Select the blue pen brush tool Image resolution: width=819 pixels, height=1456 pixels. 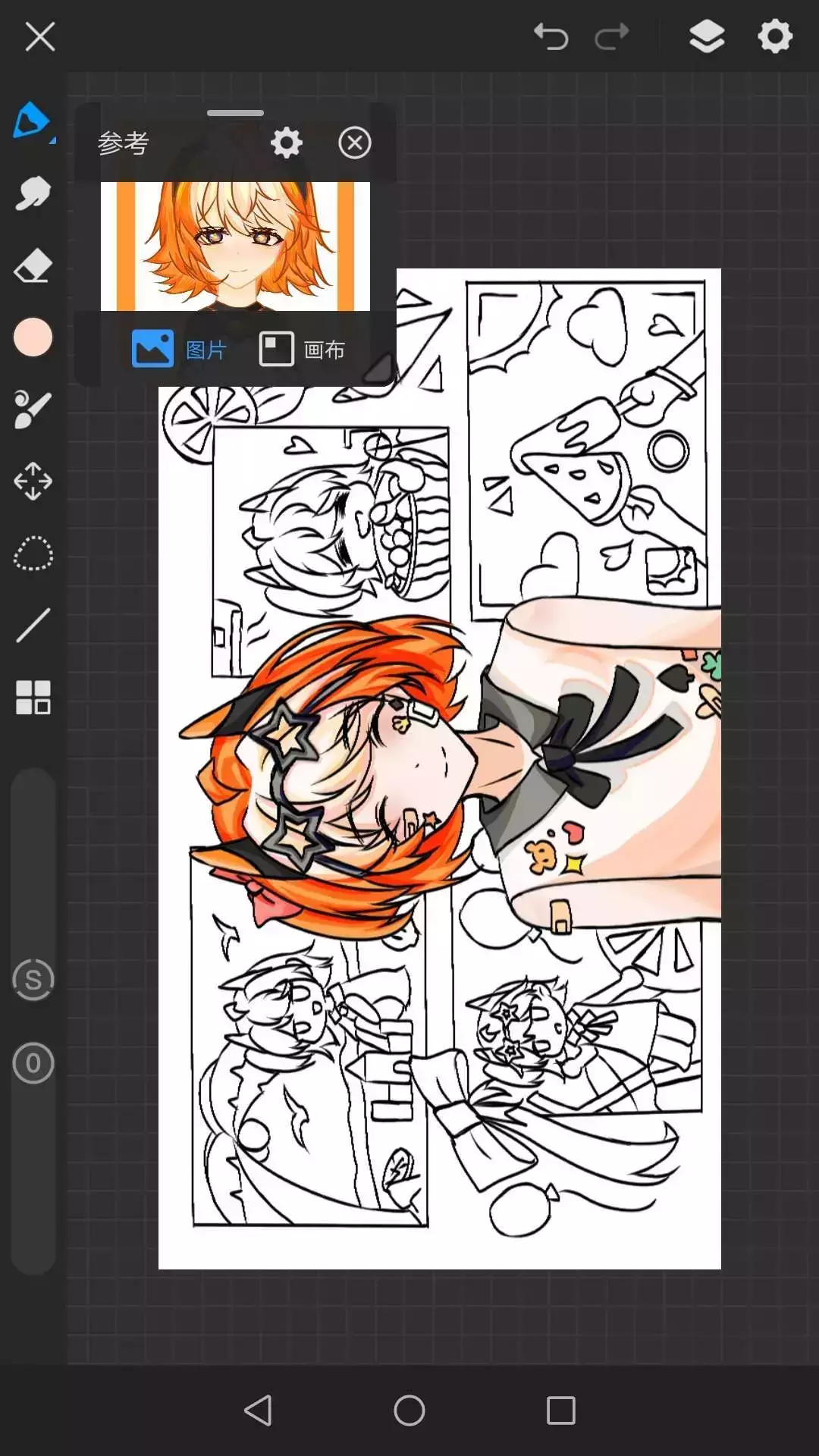33,121
